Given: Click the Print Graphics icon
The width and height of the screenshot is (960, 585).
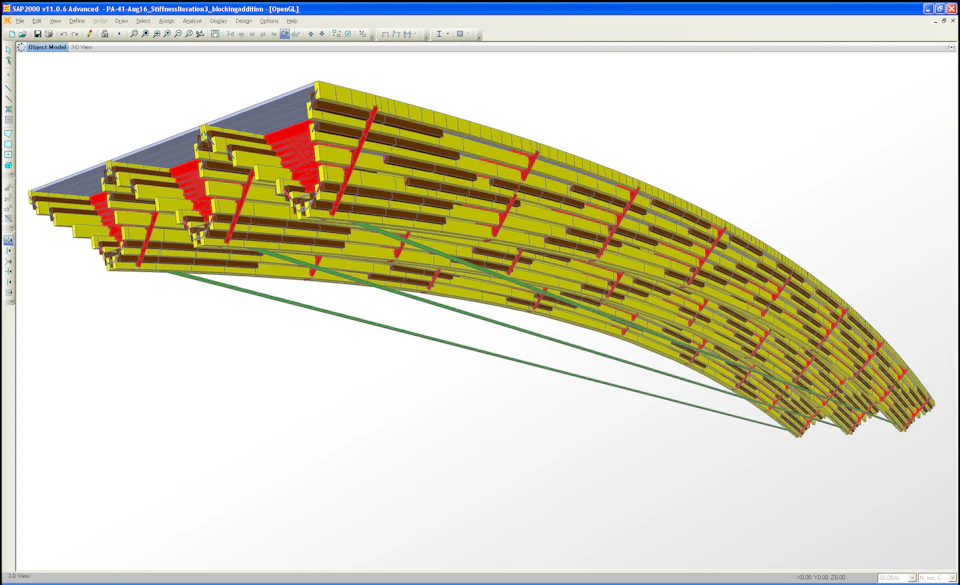Looking at the screenshot, I should click(48, 34).
